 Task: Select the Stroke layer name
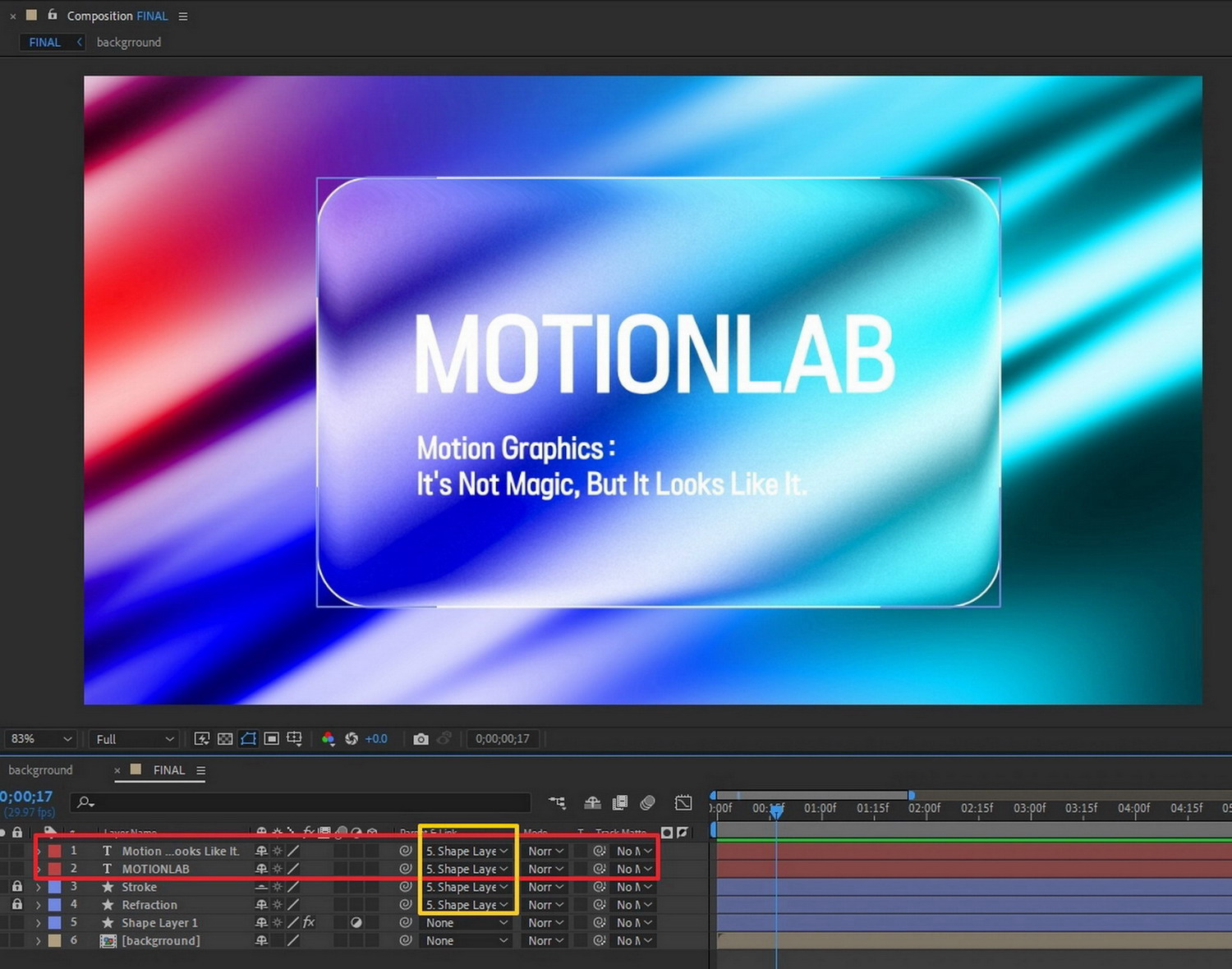139,887
